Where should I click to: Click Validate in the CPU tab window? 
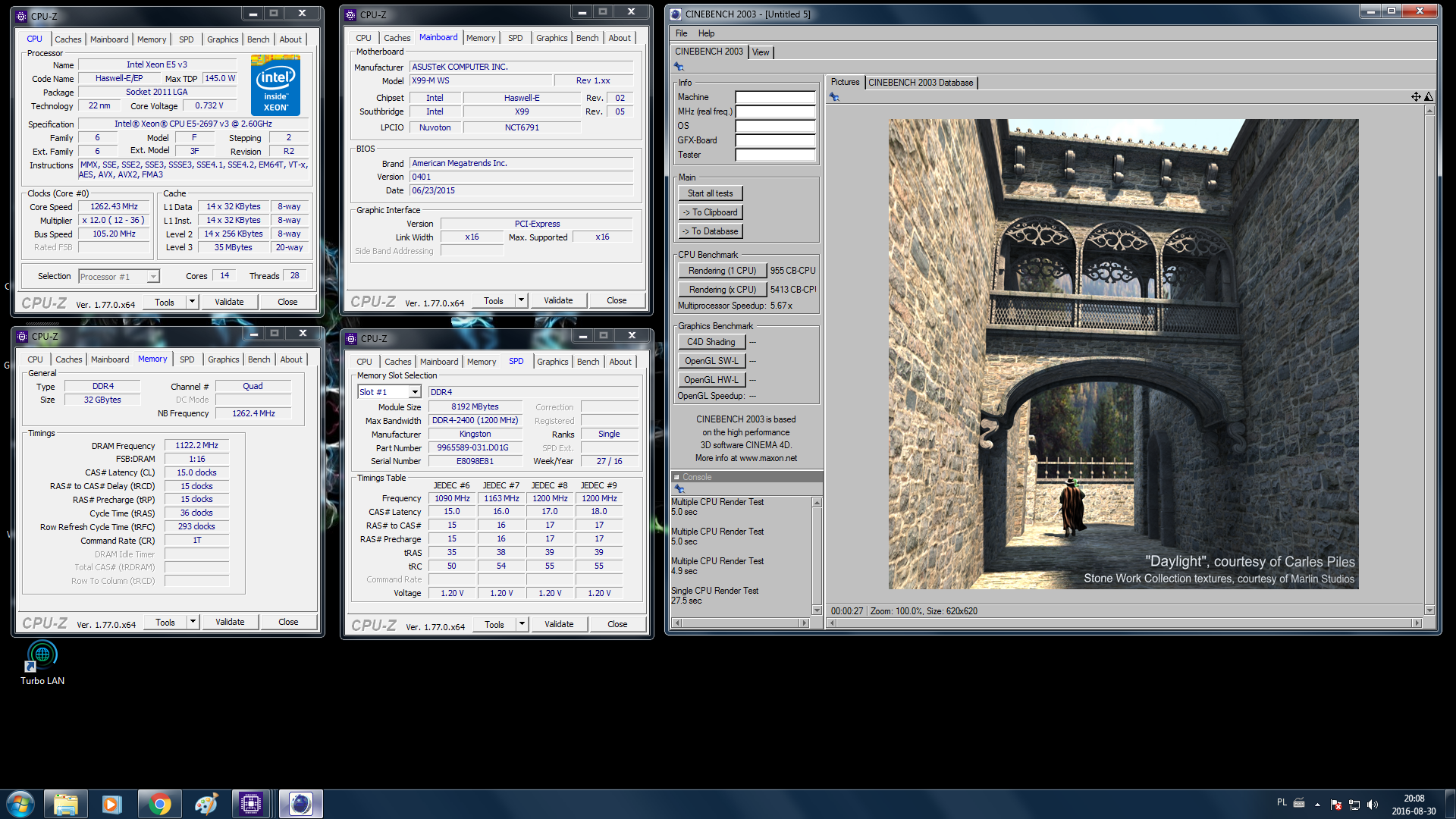click(x=229, y=302)
